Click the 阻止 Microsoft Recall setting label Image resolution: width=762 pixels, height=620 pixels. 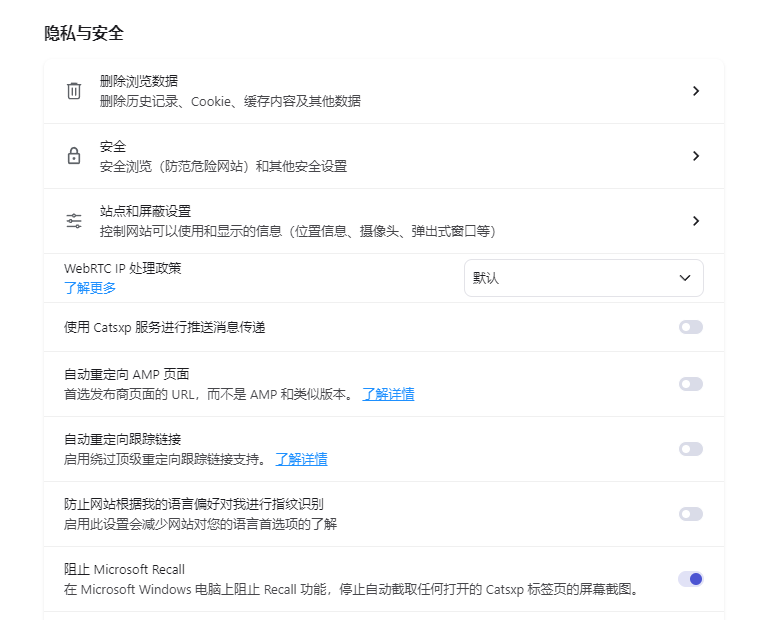coord(124,569)
